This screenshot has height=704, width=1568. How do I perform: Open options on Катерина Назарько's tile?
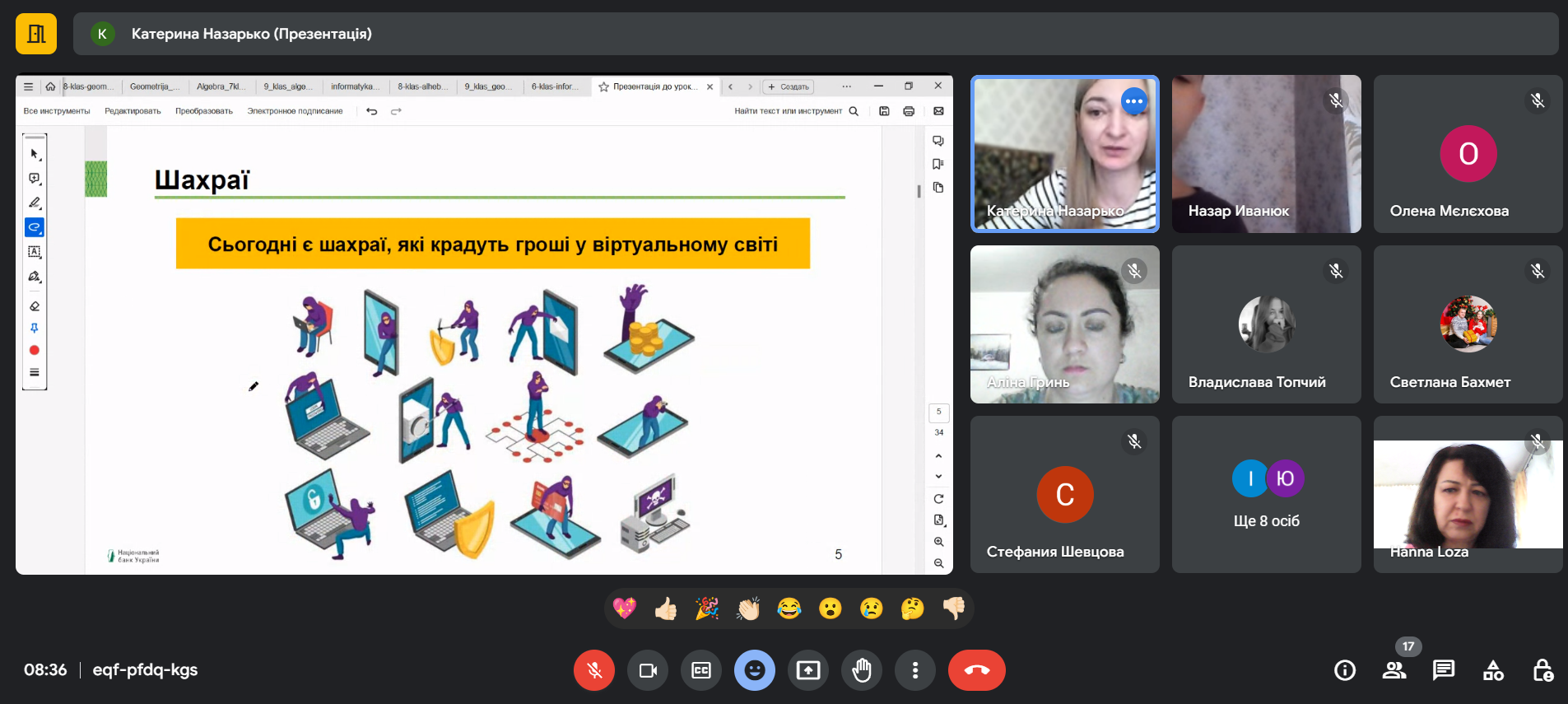[1133, 101]
